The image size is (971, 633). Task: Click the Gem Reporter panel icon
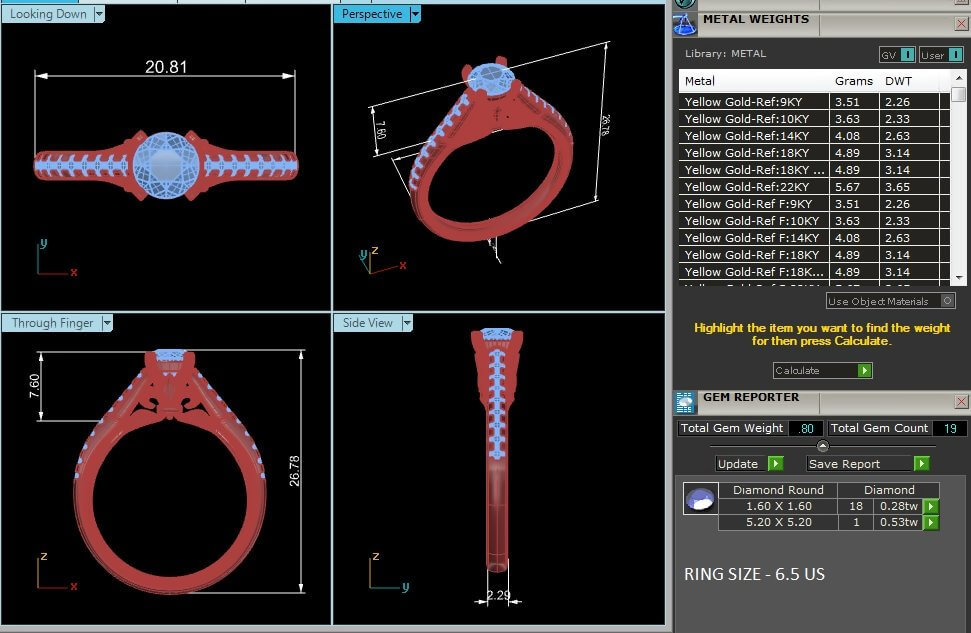pyautogui.click(x=684, y=403)
